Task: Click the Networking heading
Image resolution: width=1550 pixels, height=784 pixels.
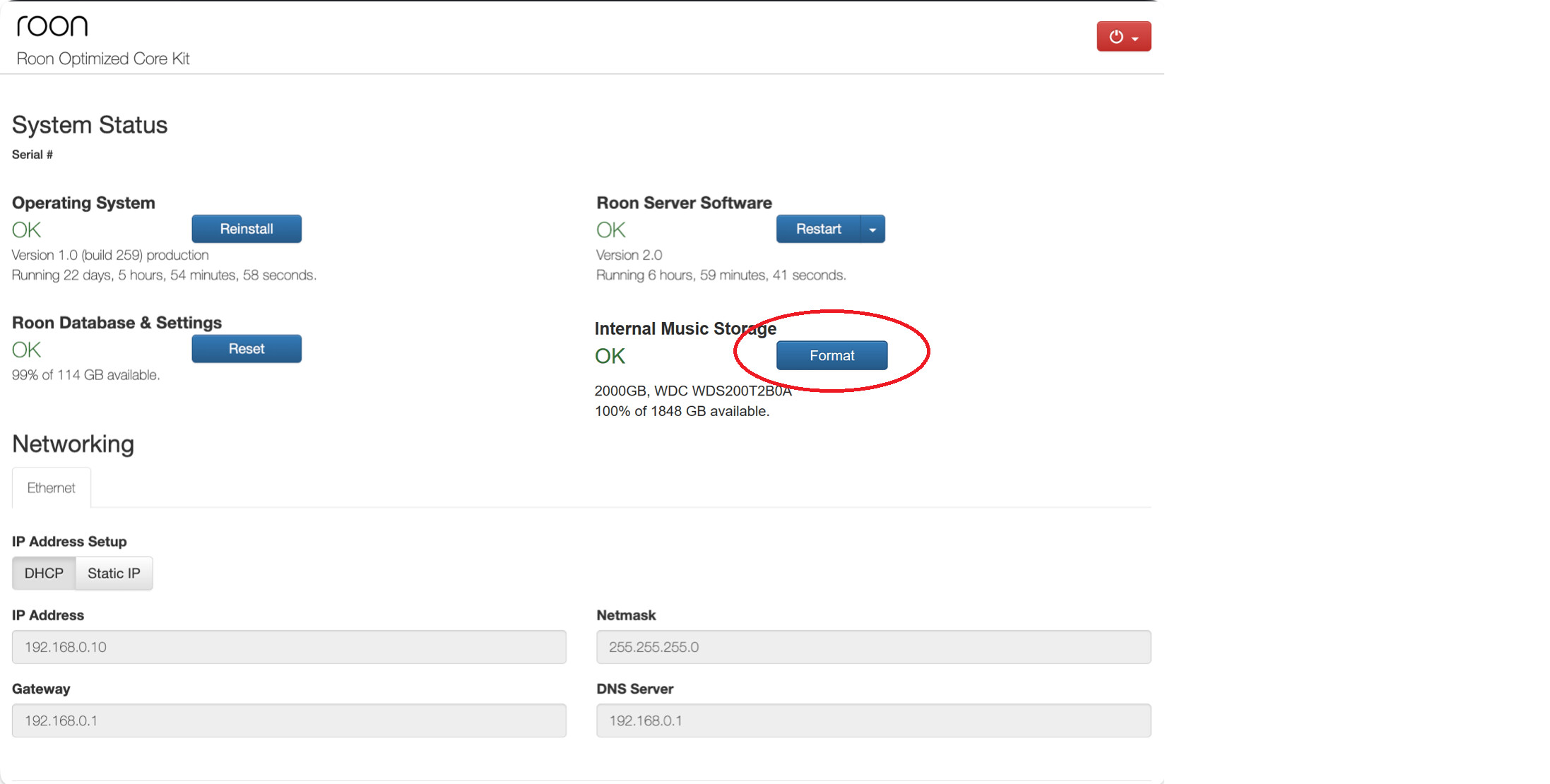Action: point(73,444)
